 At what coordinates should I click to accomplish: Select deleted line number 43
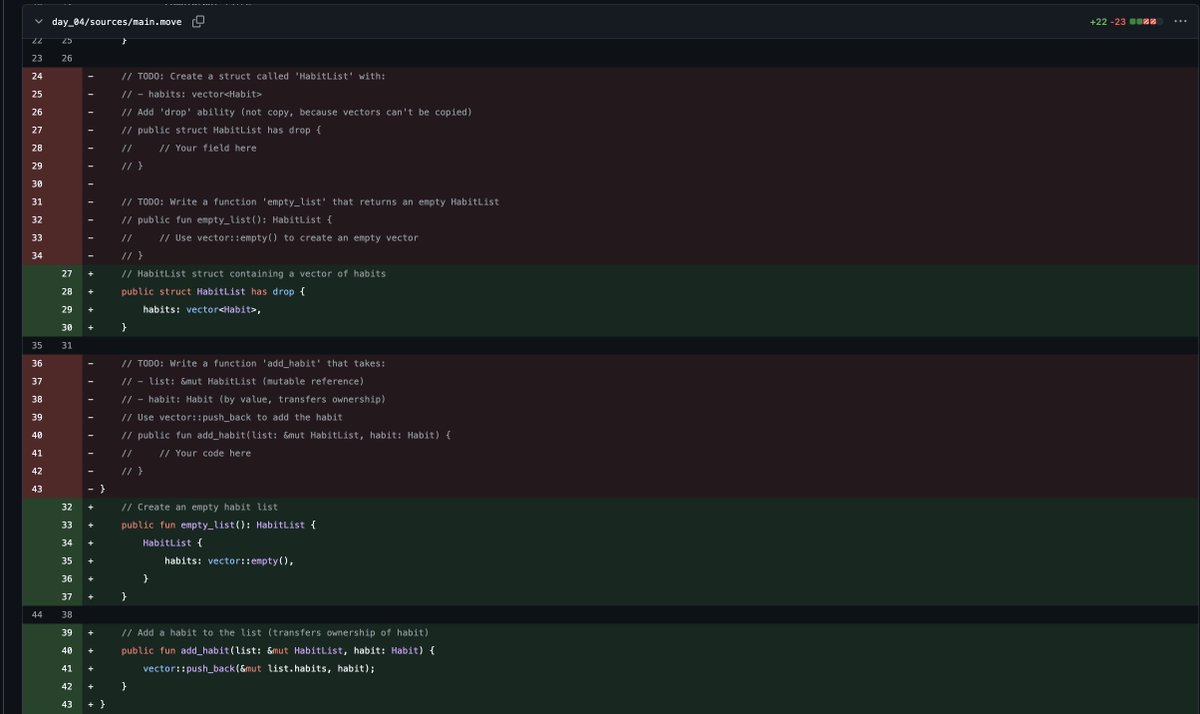pyautogui.click(x=38, y=490)
